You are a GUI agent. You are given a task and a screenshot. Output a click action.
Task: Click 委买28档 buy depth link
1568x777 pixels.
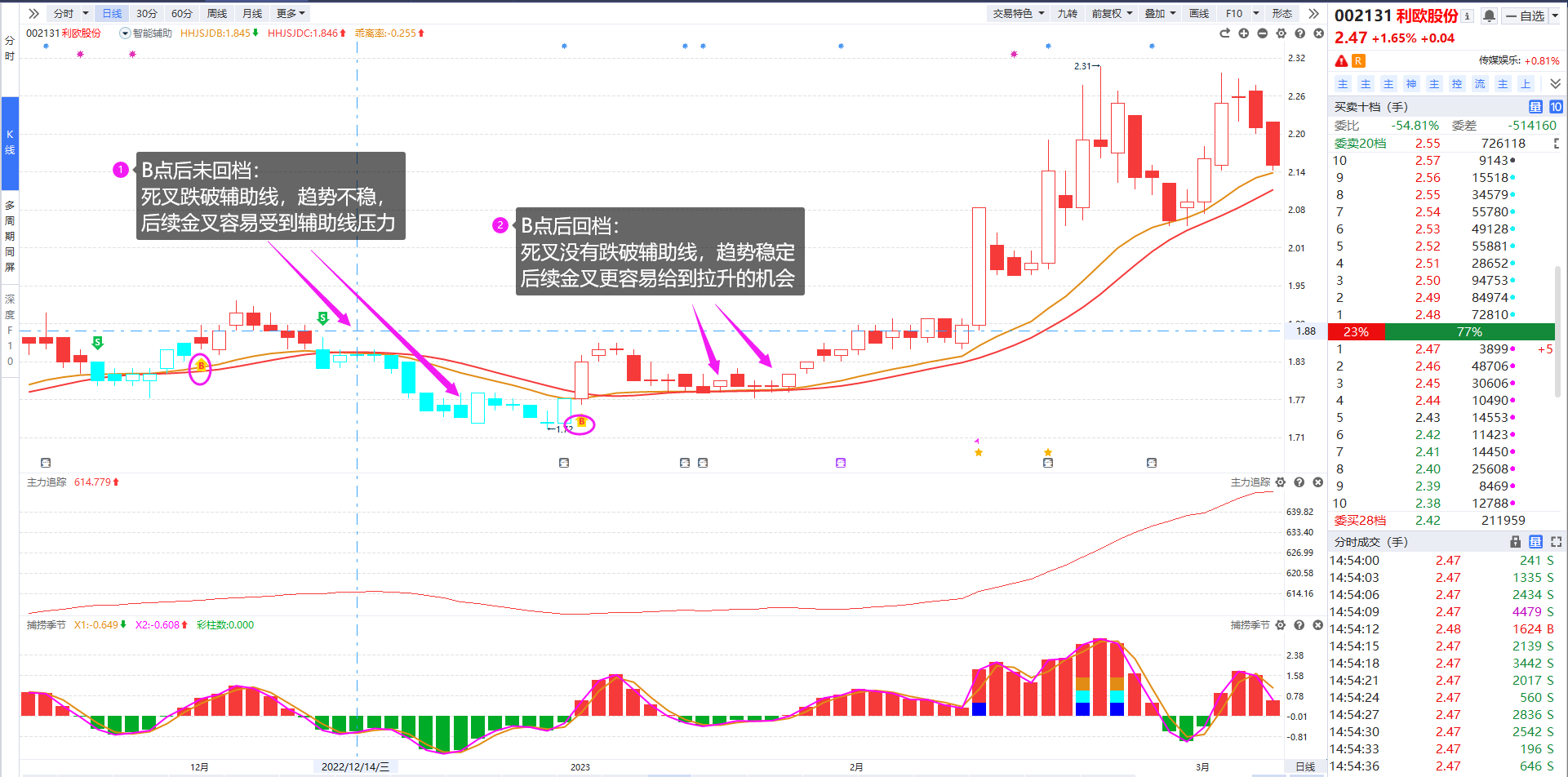[x=1360, y=521]
